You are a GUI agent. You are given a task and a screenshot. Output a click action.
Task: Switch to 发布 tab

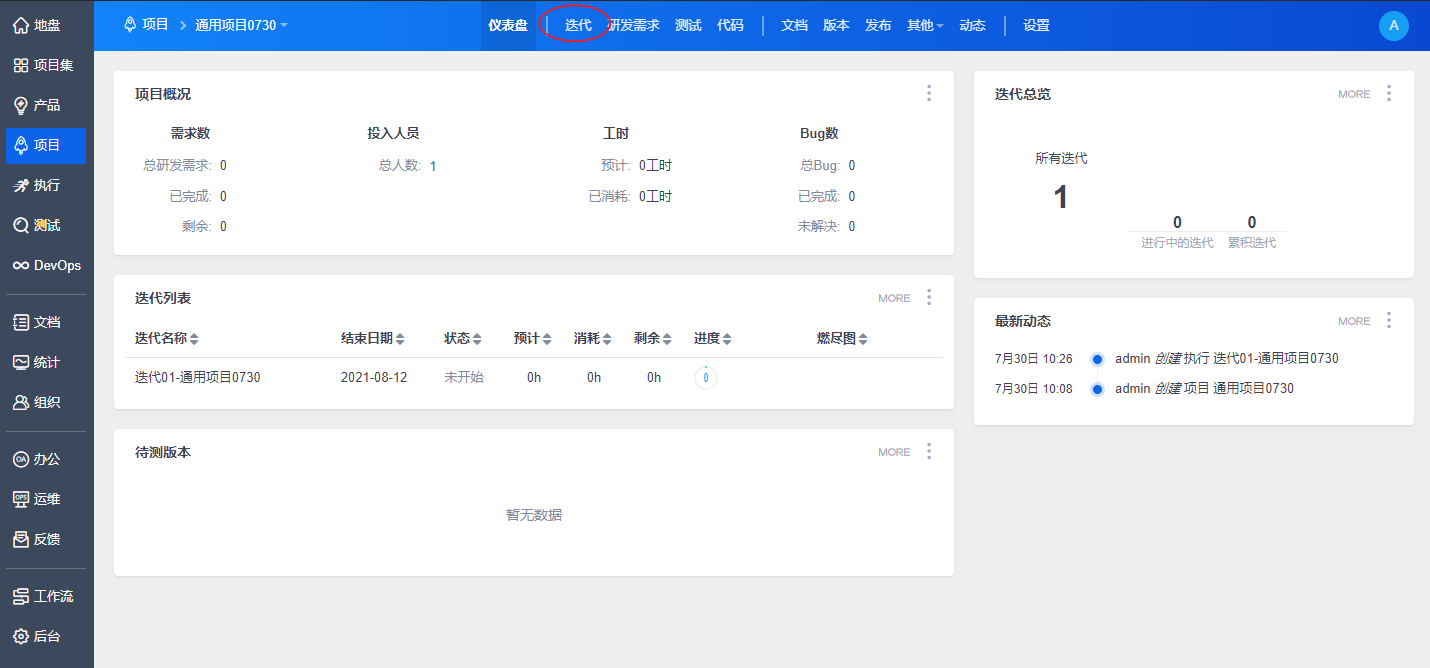pos(878,25)
